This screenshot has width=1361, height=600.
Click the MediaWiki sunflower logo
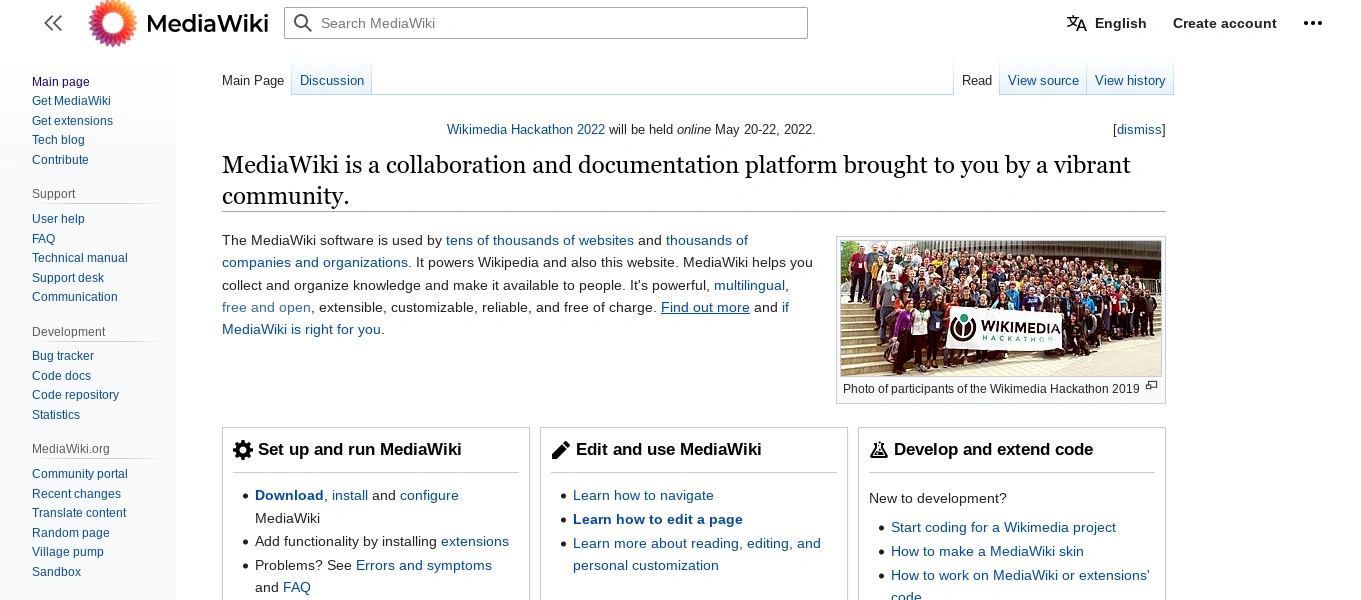click(x=113, y=23)
